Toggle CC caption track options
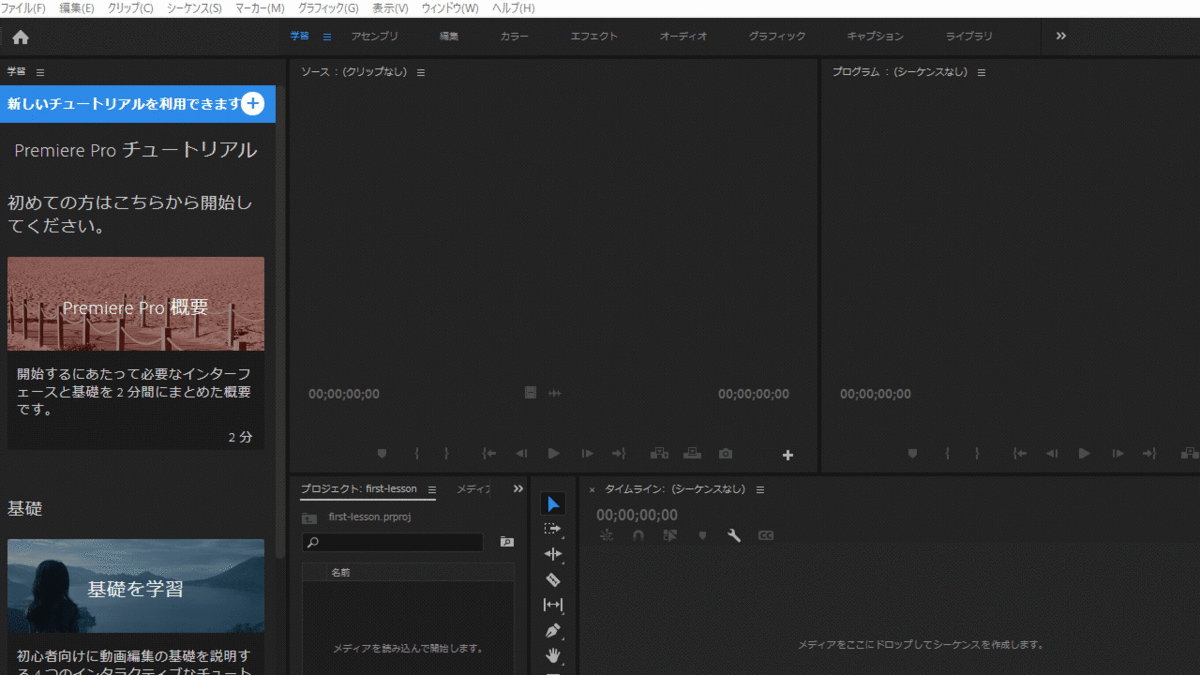Viewport: 1200px width, 675px height. [766, 536]
